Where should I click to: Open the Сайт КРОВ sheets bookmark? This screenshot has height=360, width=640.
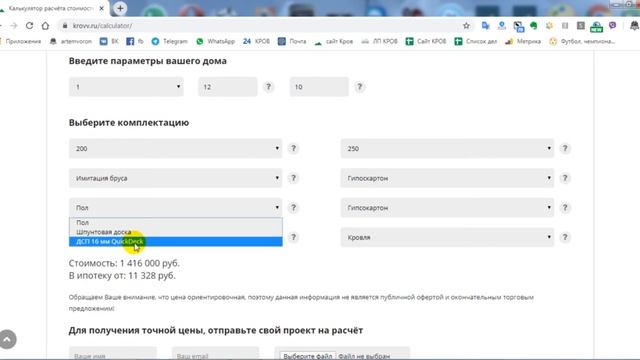tap(426, 41)
